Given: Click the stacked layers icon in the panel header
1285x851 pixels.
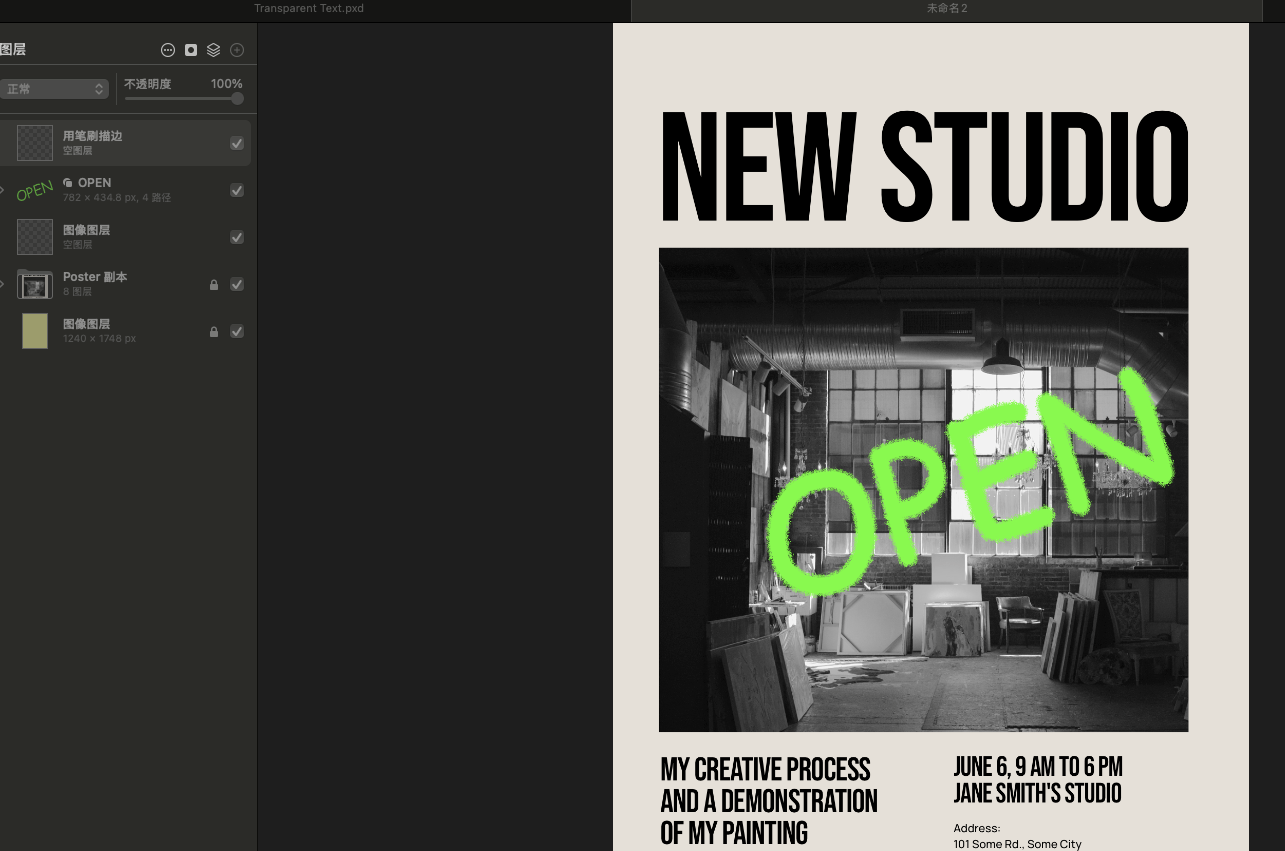Looking at the screenshot, I should (x=214, y=50).
